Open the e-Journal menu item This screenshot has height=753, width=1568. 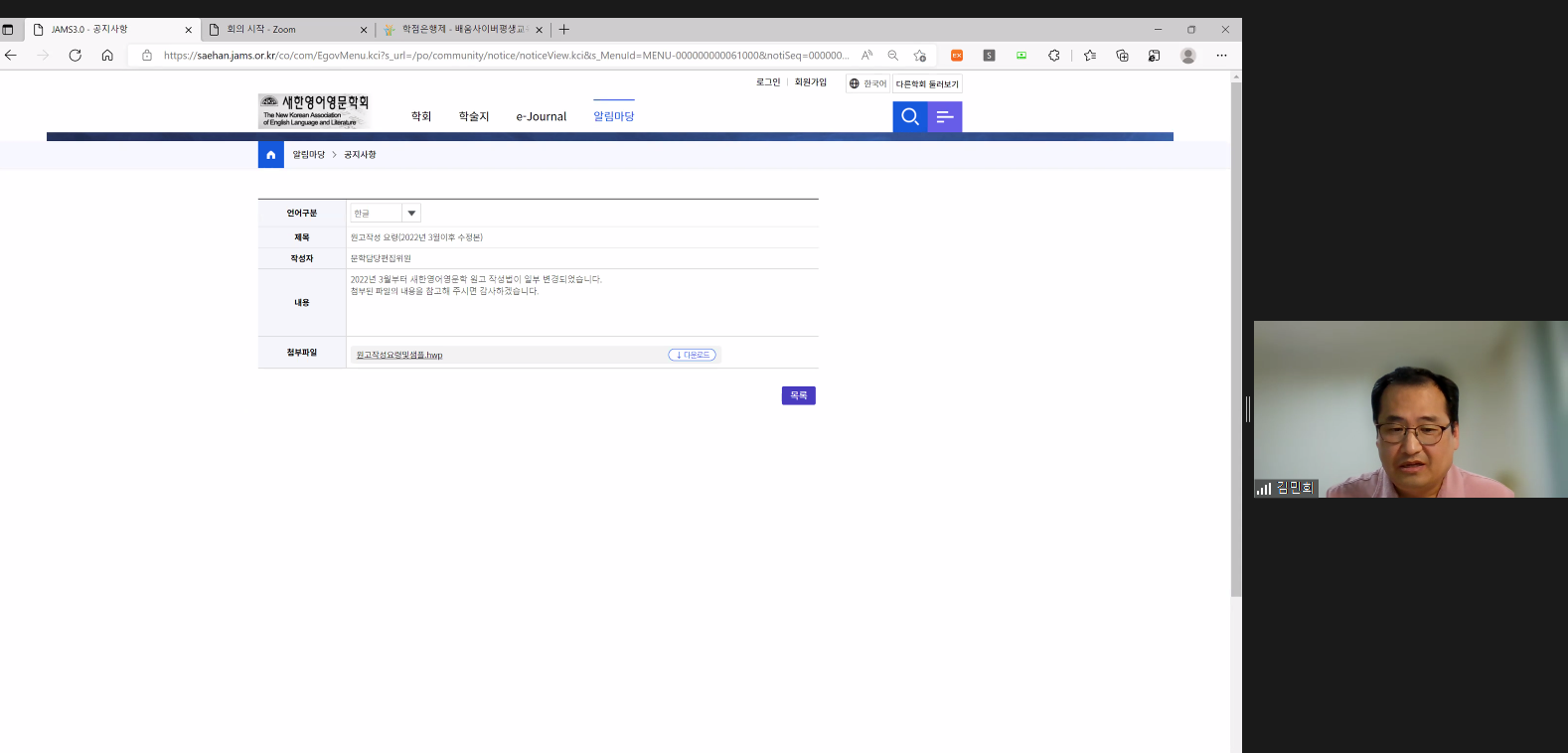point(541,117)
